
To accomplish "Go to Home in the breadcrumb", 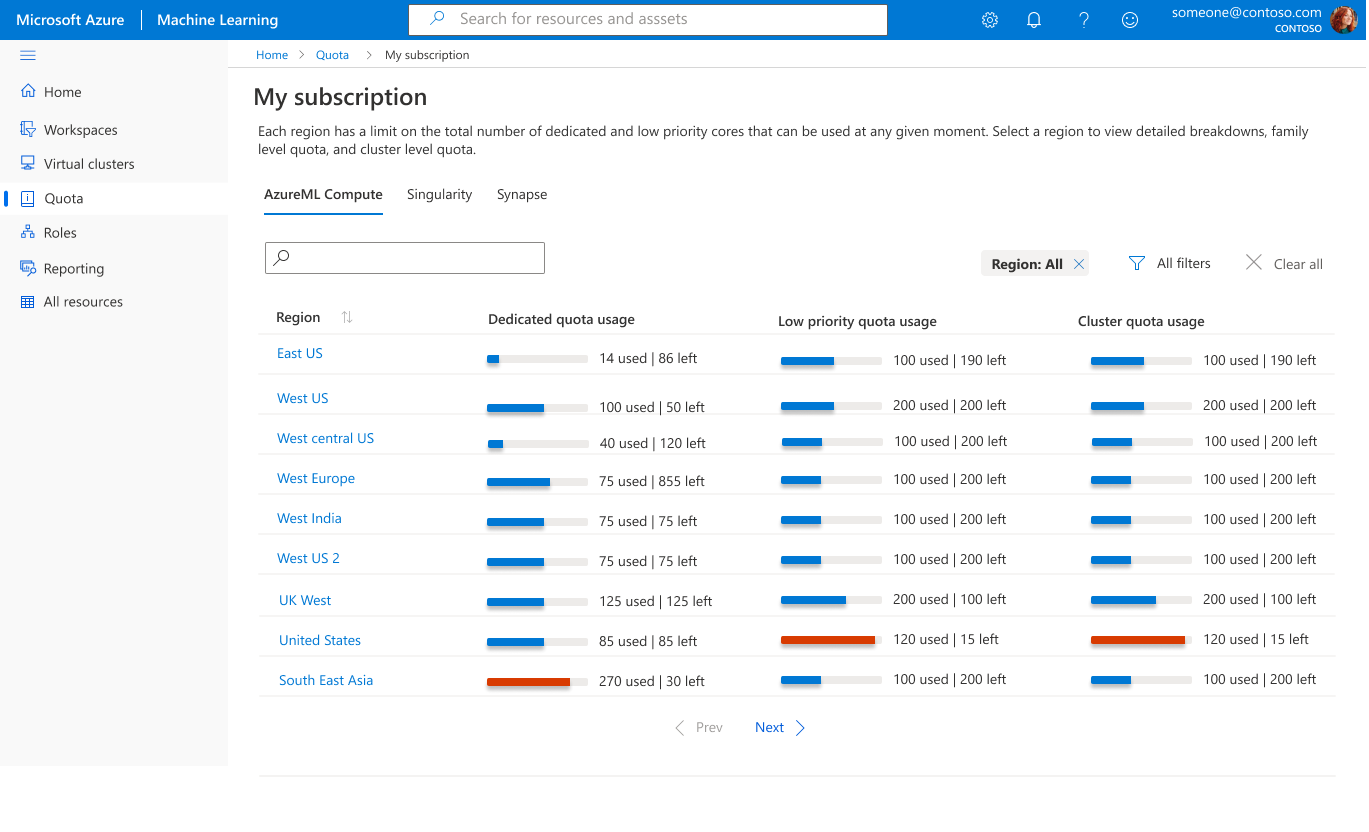I will pyautogui.click(x=272, y=55).
